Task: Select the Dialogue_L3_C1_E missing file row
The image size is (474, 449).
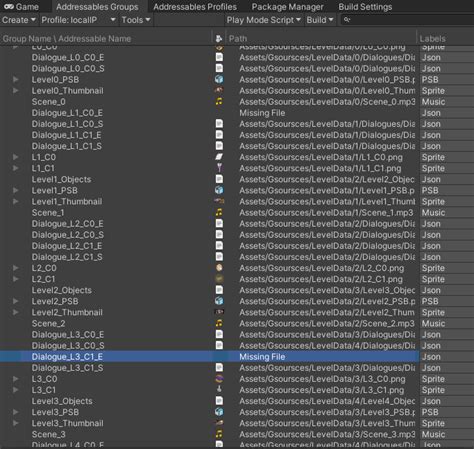Action: 209,356
